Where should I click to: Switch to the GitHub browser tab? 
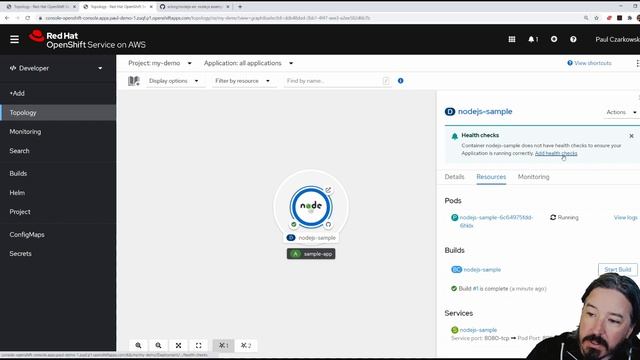[x=195, y=7]
